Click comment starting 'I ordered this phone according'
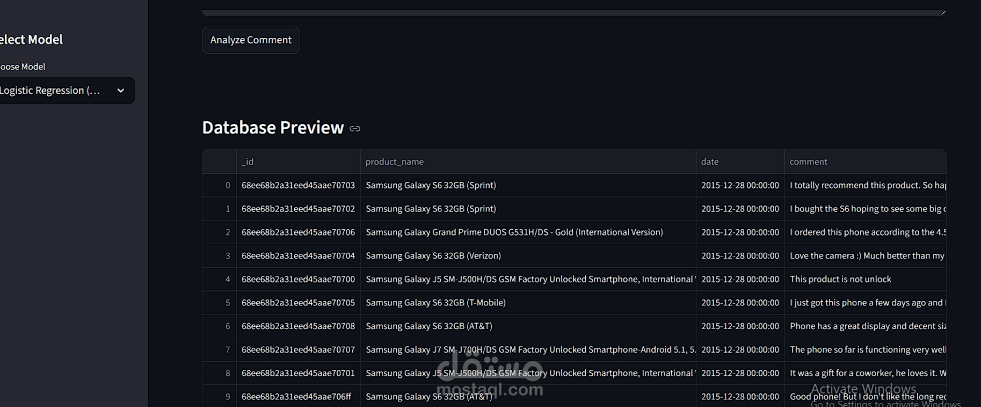 tap(865, 232)
